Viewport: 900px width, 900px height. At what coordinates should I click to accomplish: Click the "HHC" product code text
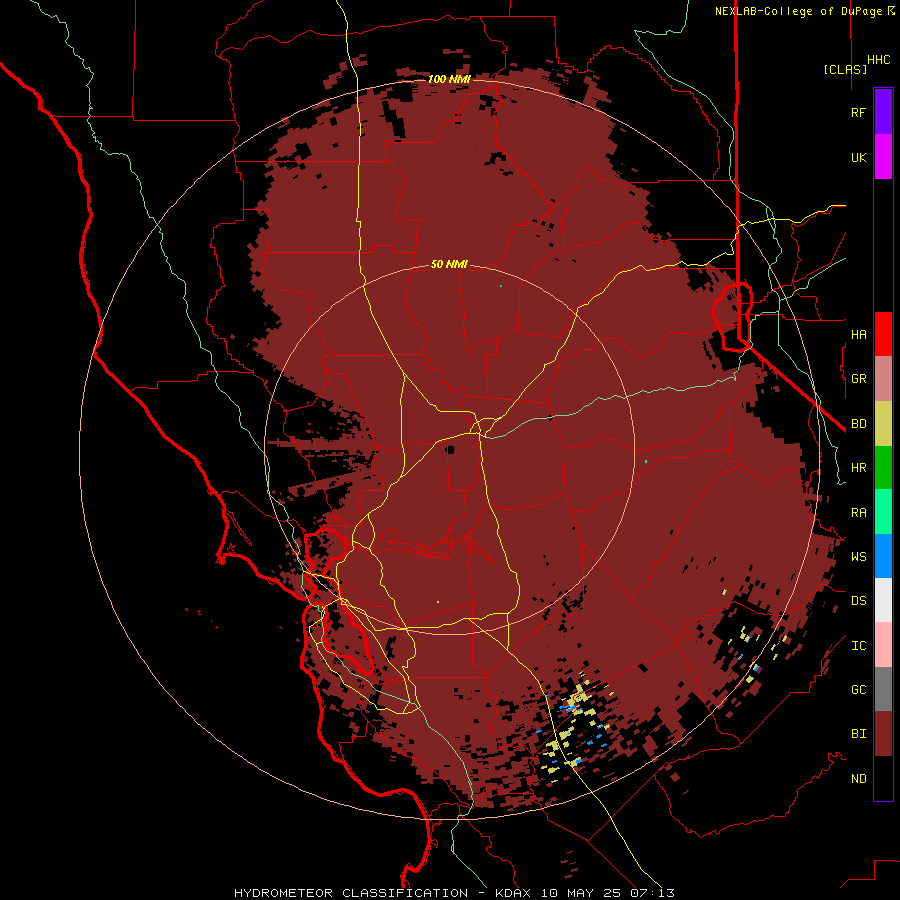coord(879,60)
